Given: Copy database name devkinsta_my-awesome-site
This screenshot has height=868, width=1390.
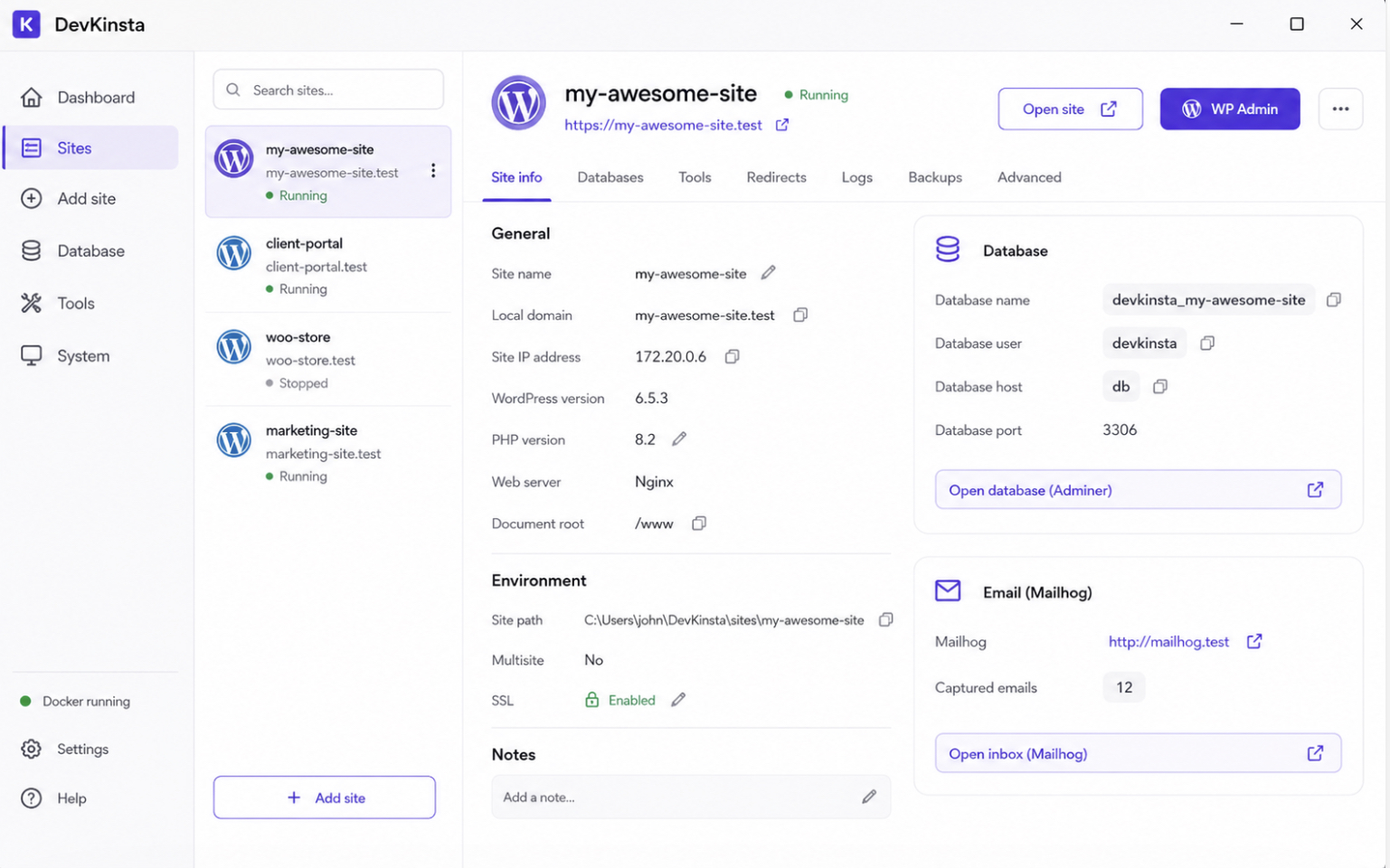Looking at the screenshot, I should point(1334,299).
